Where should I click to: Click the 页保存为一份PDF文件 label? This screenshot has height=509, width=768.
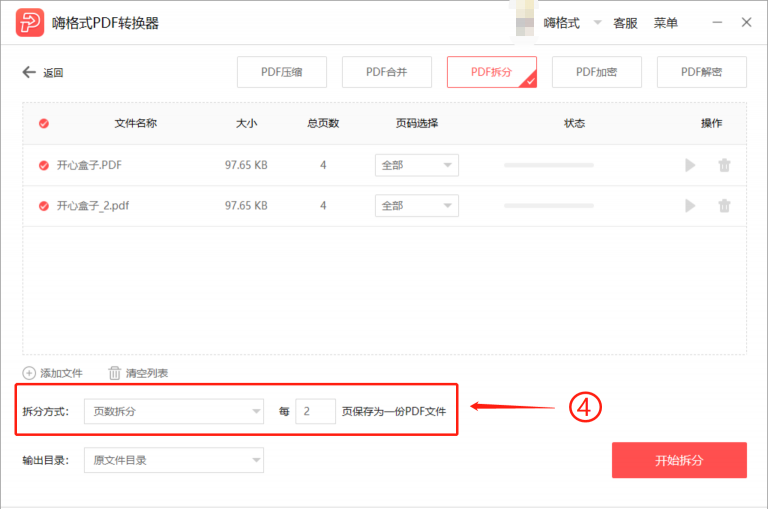pyautogui.click(x=394, y=412)
